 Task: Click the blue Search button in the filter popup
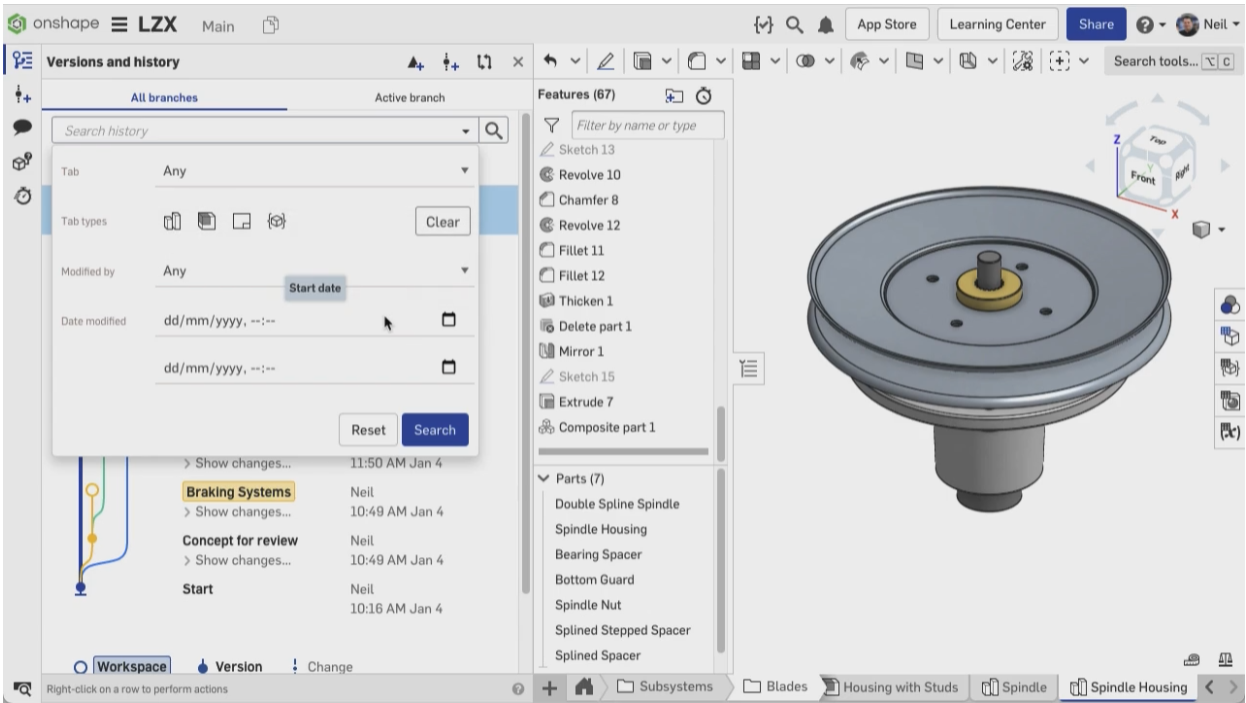pyautogui.click(x=435, y=430)
